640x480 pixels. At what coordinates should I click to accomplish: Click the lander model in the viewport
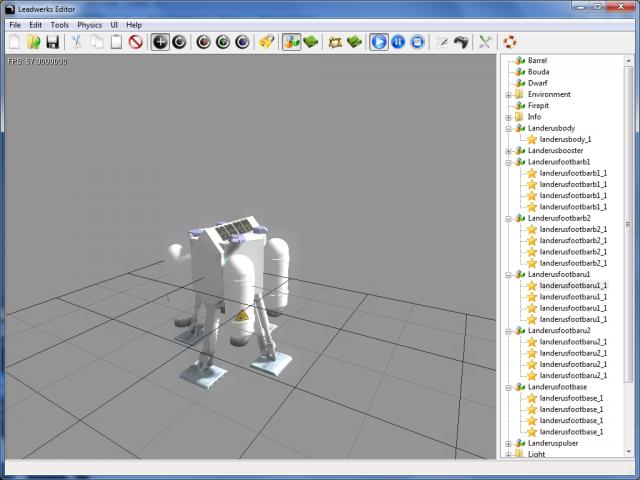(228, 290)
